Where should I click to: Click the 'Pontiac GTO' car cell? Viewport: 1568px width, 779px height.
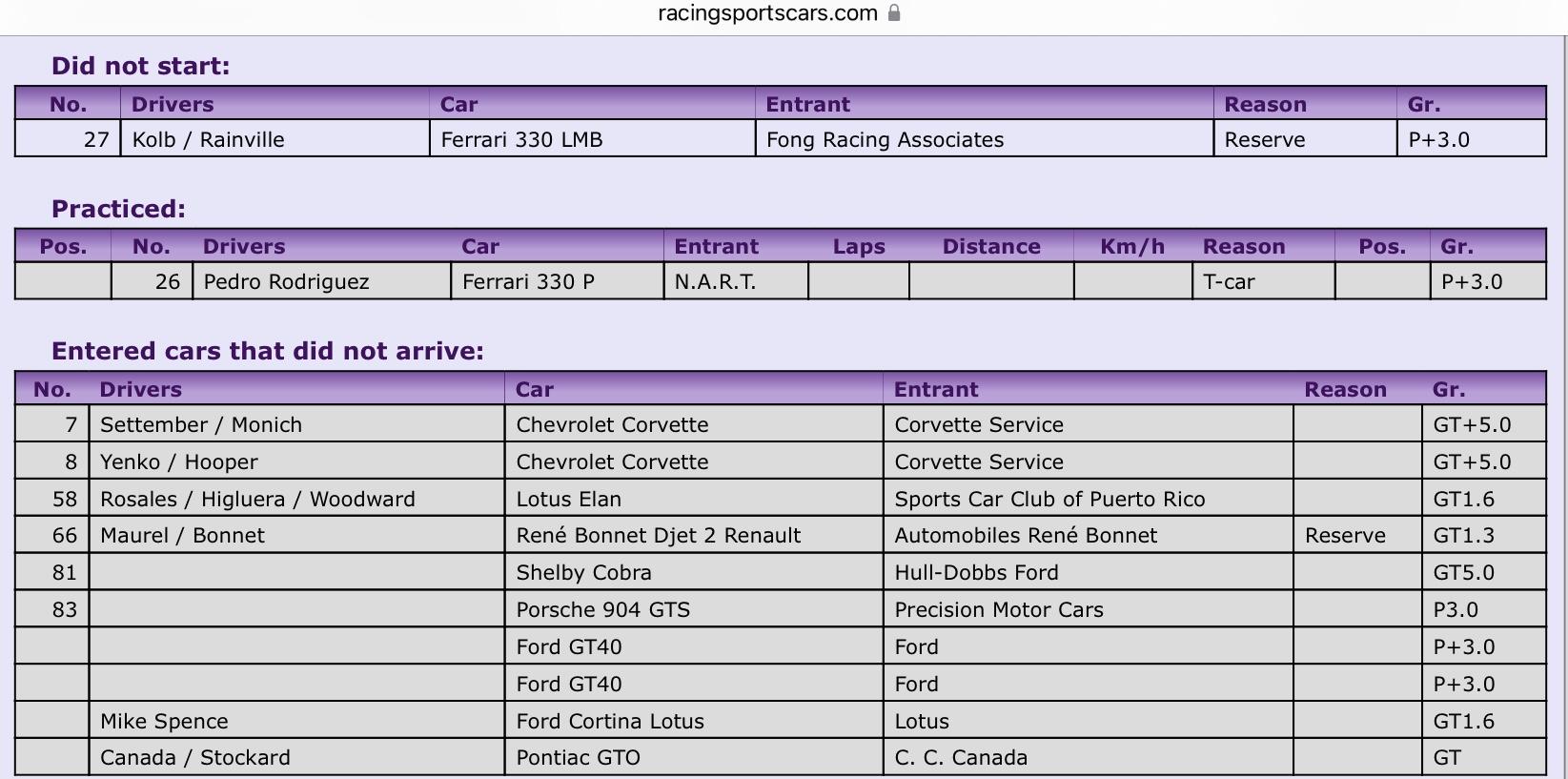(x=694, y=757)
